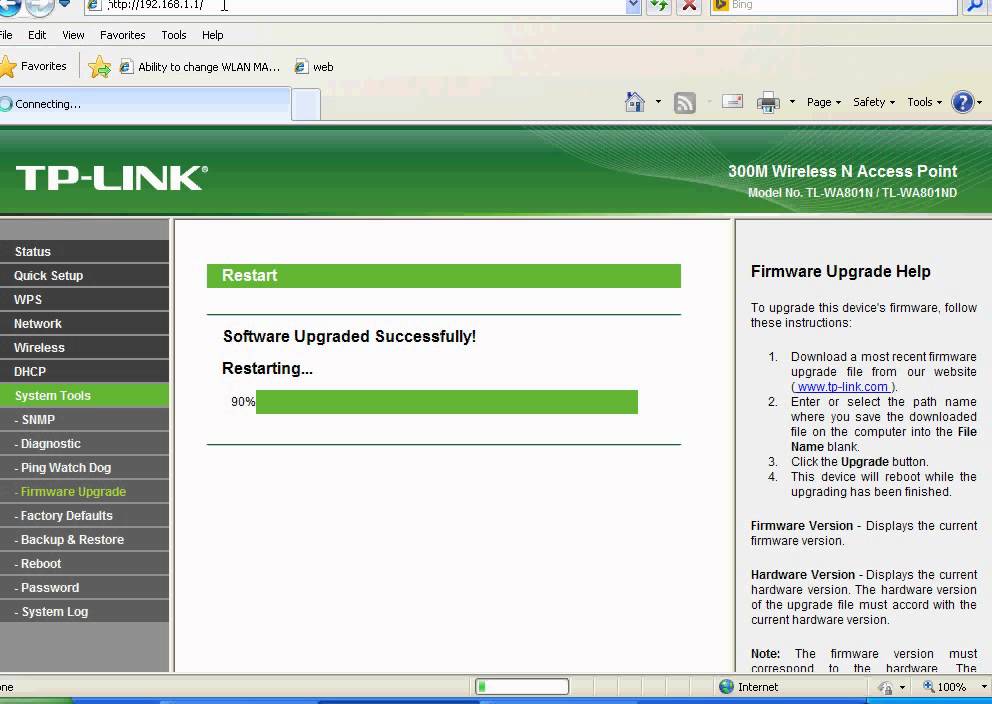Open the Favorites menu

tap(123, 35)
